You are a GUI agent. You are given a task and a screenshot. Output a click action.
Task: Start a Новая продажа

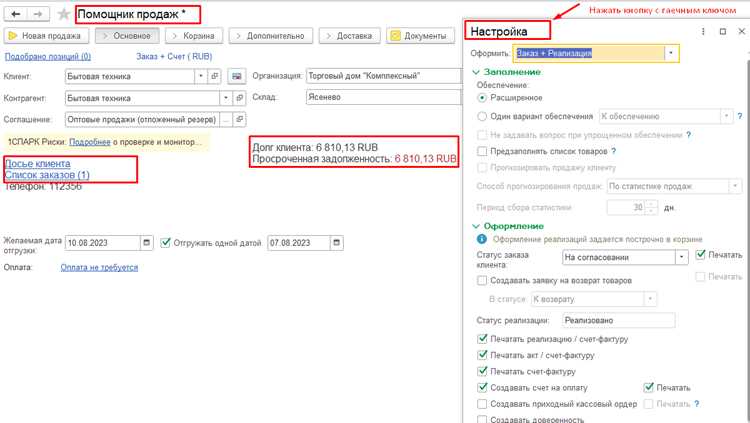pos(46,36)
